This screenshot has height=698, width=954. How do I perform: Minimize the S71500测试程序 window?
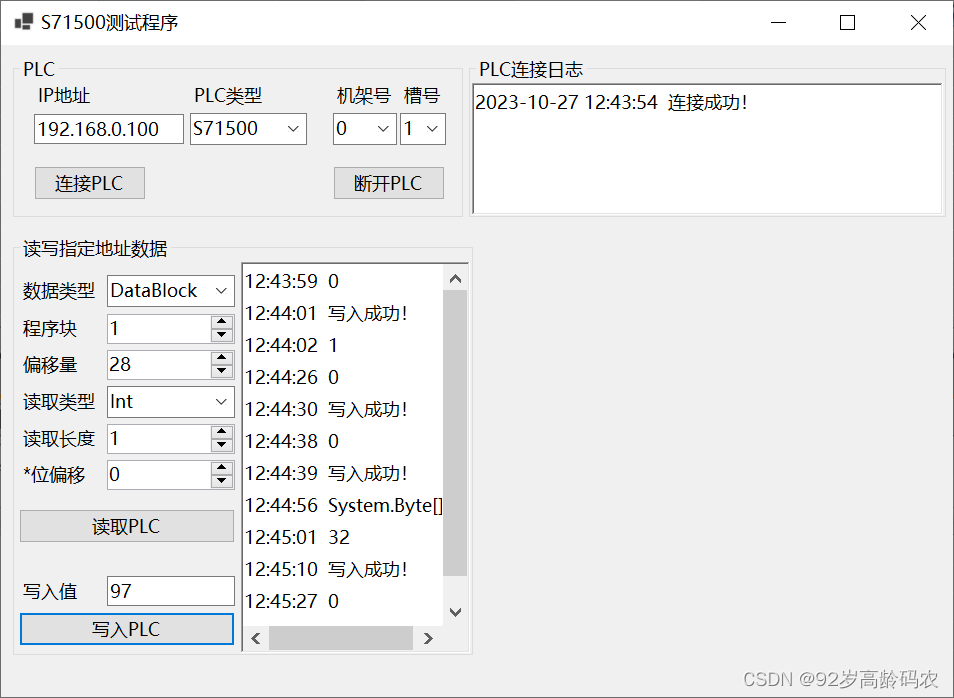point(778,23)
